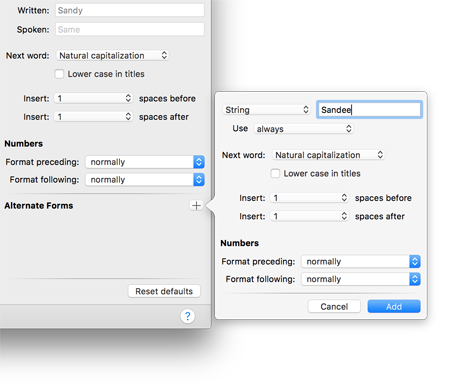Image resolution: width=450 pixels, height=390 pixels.
Task: Tick Lower case in titles in popover
Action: (x=275, y=173)
